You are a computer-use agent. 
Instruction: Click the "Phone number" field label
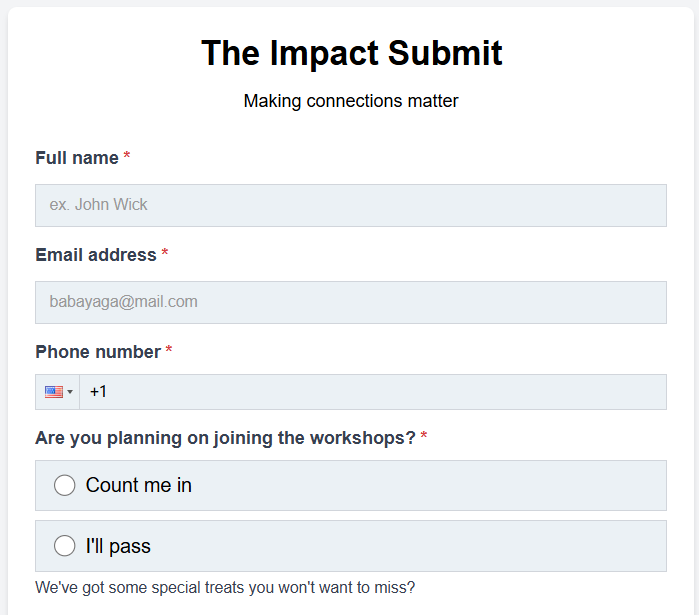coord(98,352)
